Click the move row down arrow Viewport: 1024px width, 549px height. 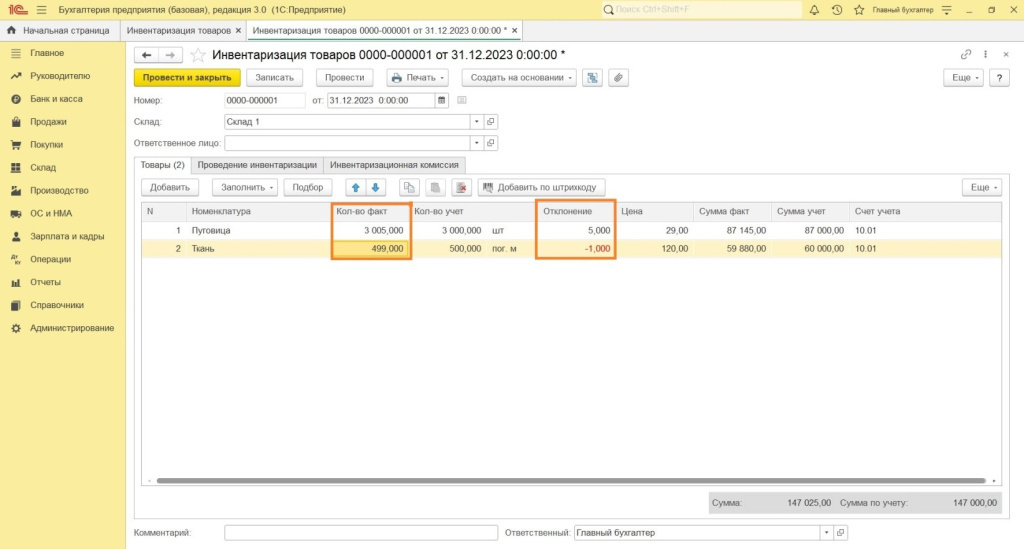point(375,187)
